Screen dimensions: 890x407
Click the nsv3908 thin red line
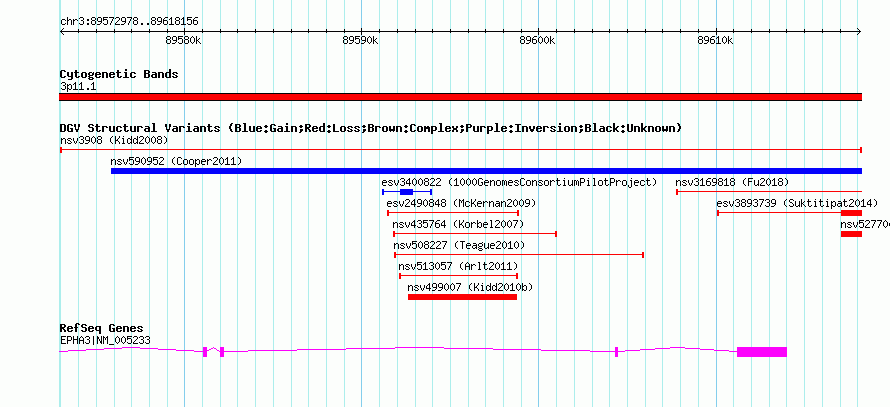[x=461, y=150]
